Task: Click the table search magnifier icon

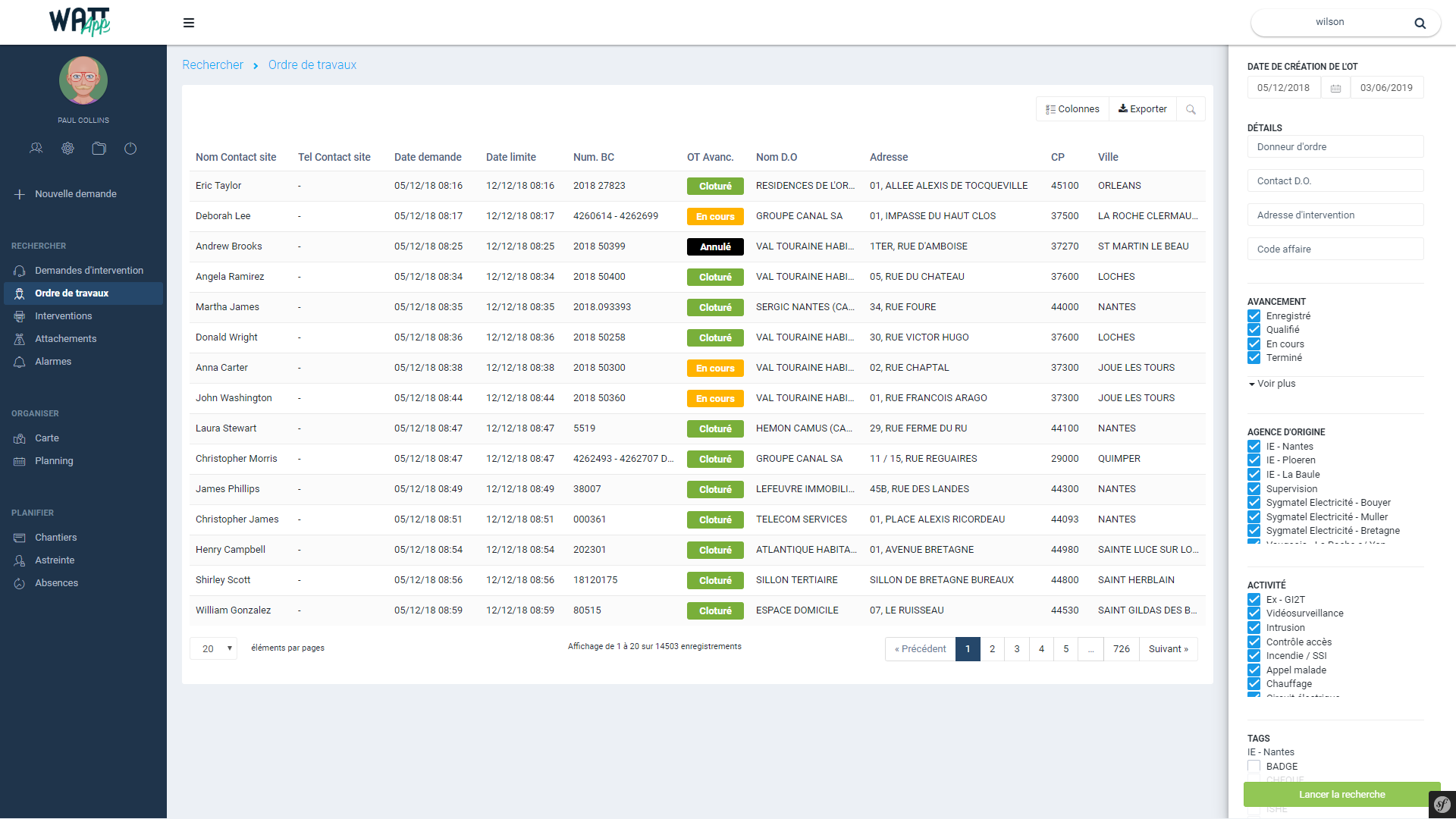Action: coord(1191,109)
